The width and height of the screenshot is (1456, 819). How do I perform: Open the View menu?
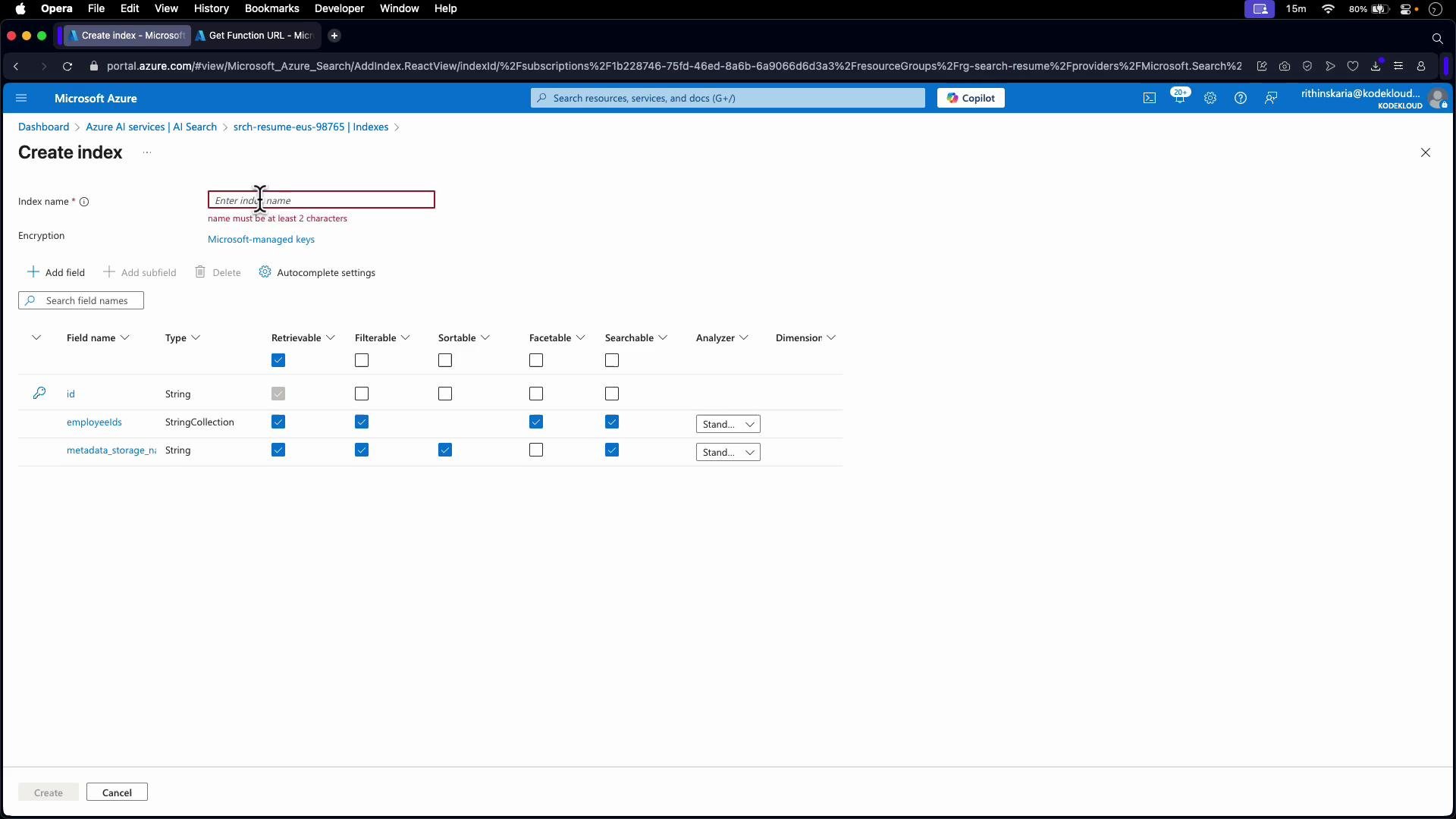166,8
